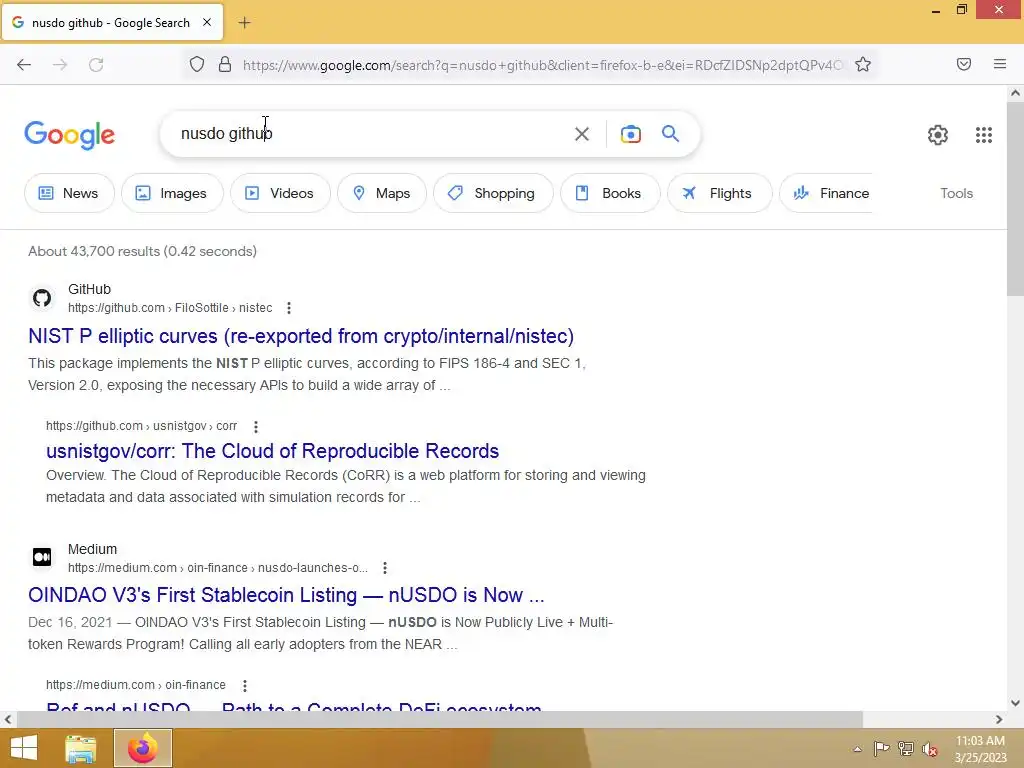This screenshot has width=1024, height=768.
Task: Click the github.com usnistgov corr URL
Action: pos(141,426)
